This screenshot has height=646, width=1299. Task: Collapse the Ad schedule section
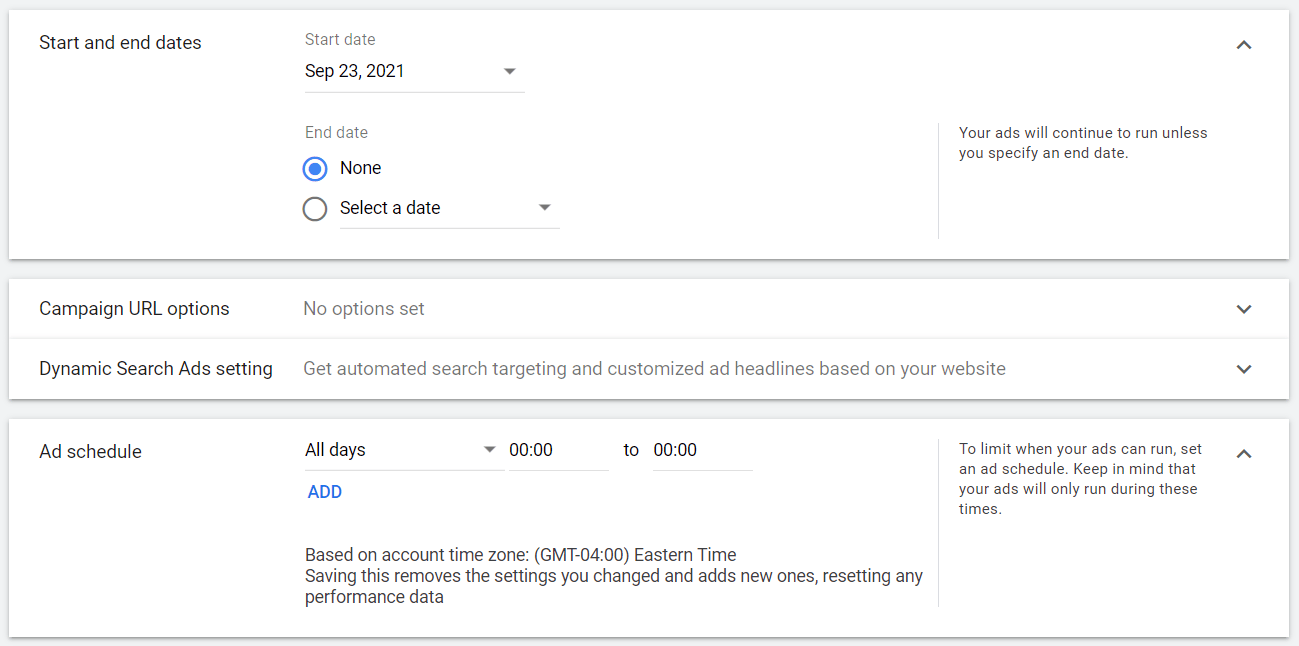click(x=1243, y=453)
